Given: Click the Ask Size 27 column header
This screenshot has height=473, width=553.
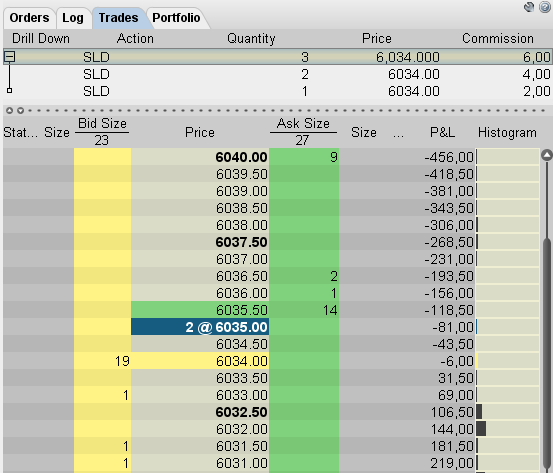Looking at the screenshot, I should click(303, 132).
